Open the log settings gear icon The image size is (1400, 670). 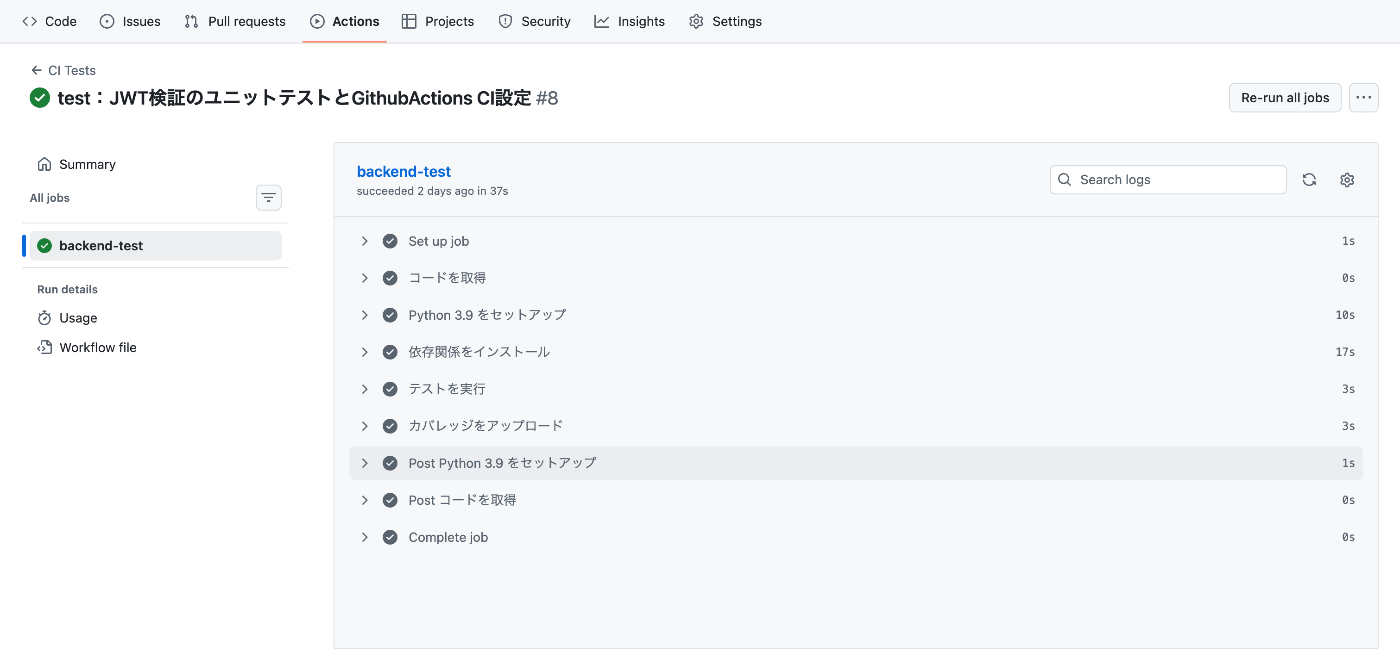[x=1347, y=180]
